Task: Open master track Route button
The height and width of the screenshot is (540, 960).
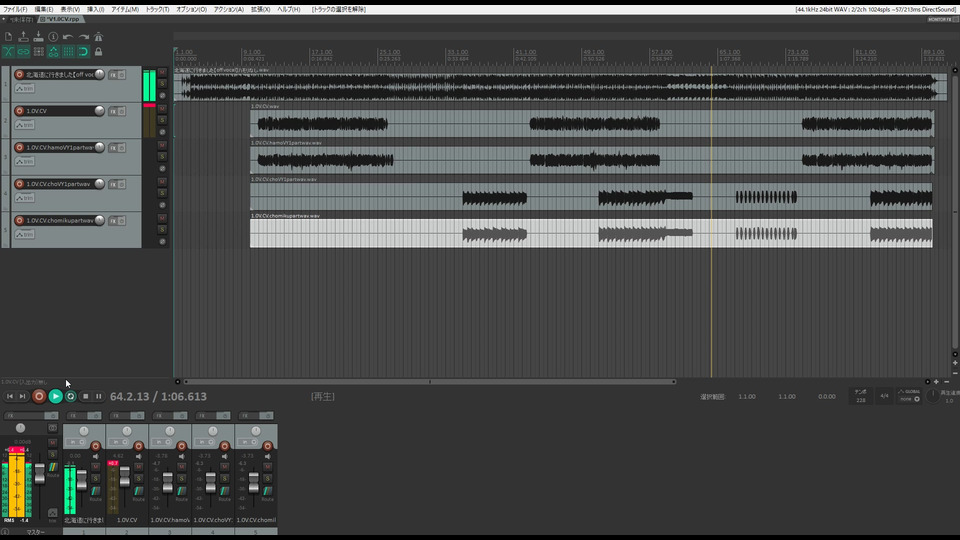Action: click(53, 469)
